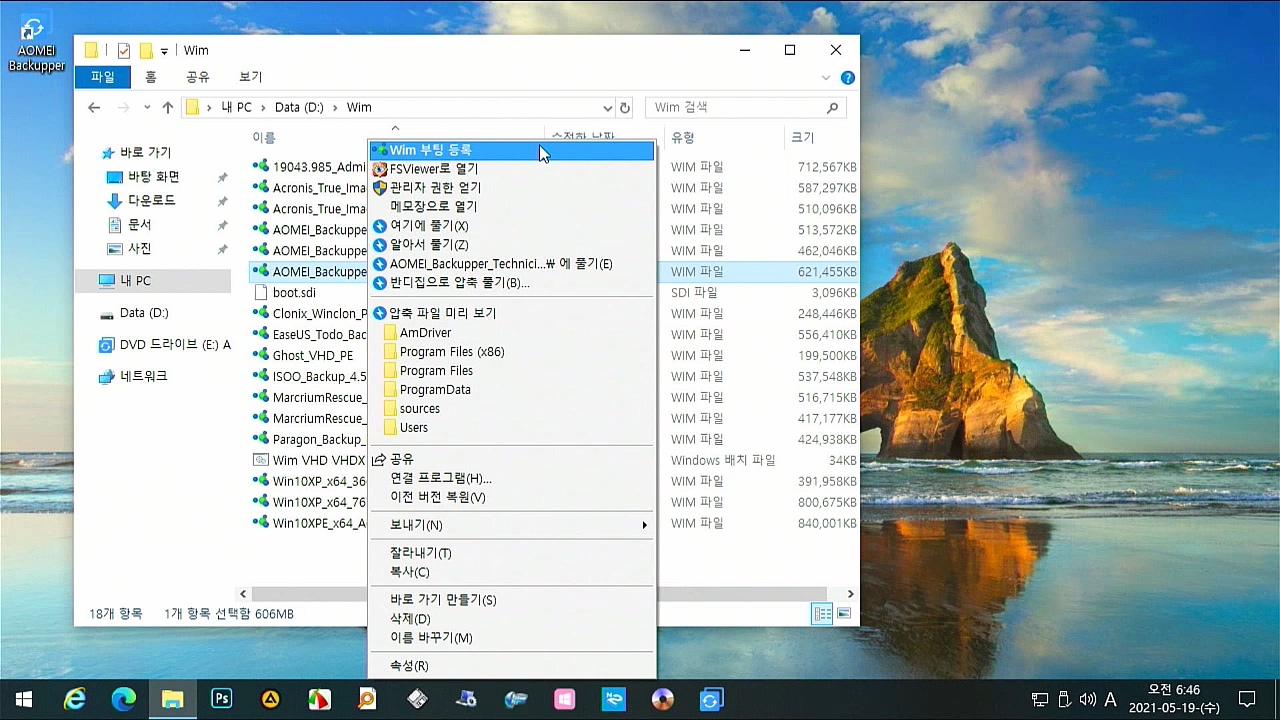Select '사진' in navigation pane

(139, 249)
